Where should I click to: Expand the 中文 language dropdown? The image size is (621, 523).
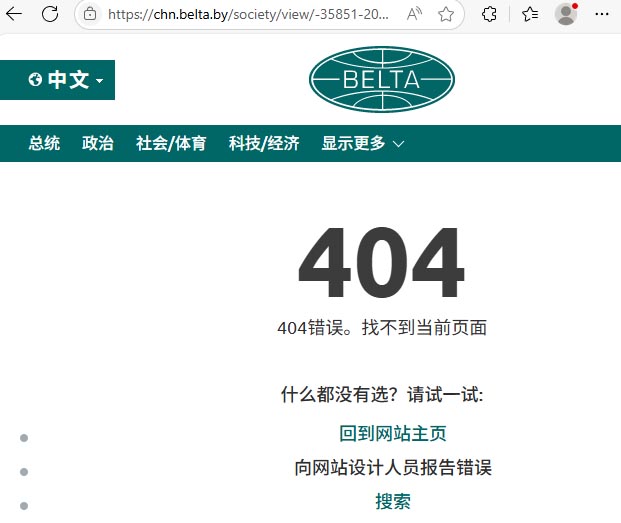66,80
